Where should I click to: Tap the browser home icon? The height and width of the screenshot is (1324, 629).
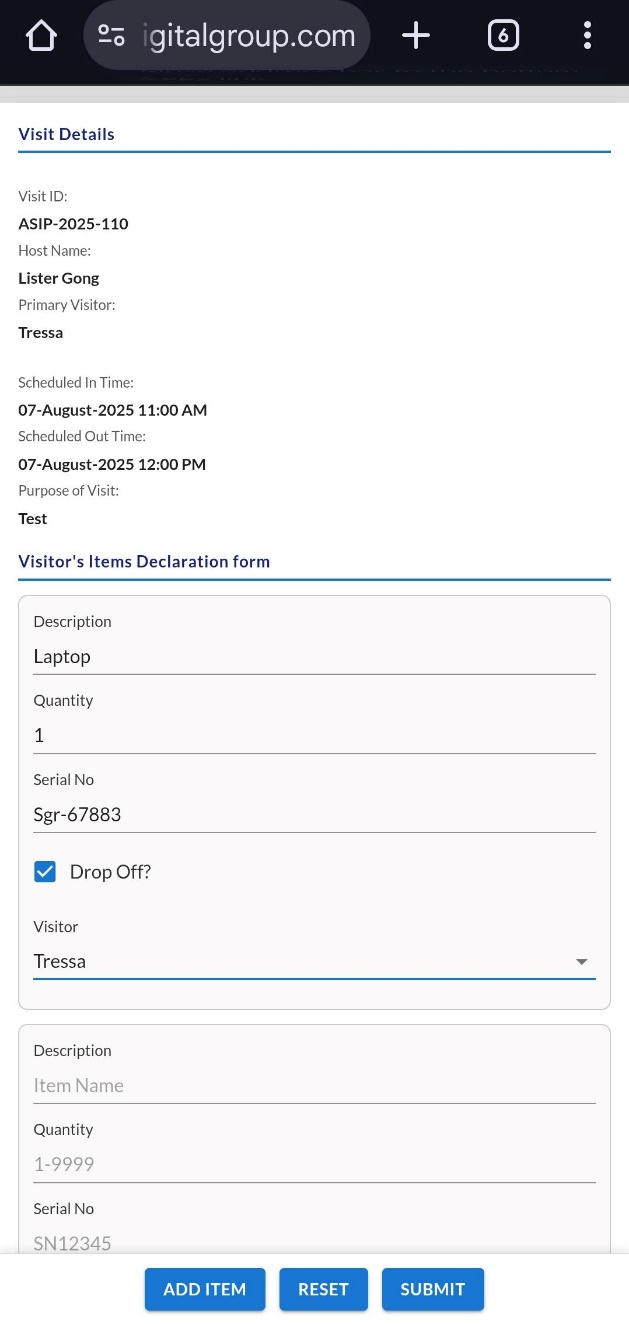[41, 37]
